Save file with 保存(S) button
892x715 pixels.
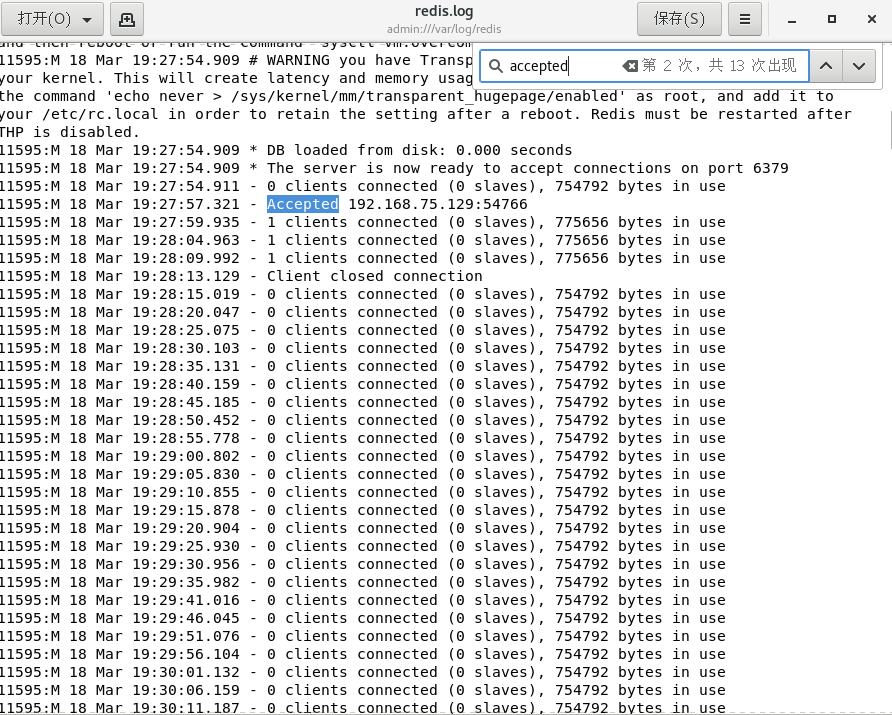click(679, 19)
